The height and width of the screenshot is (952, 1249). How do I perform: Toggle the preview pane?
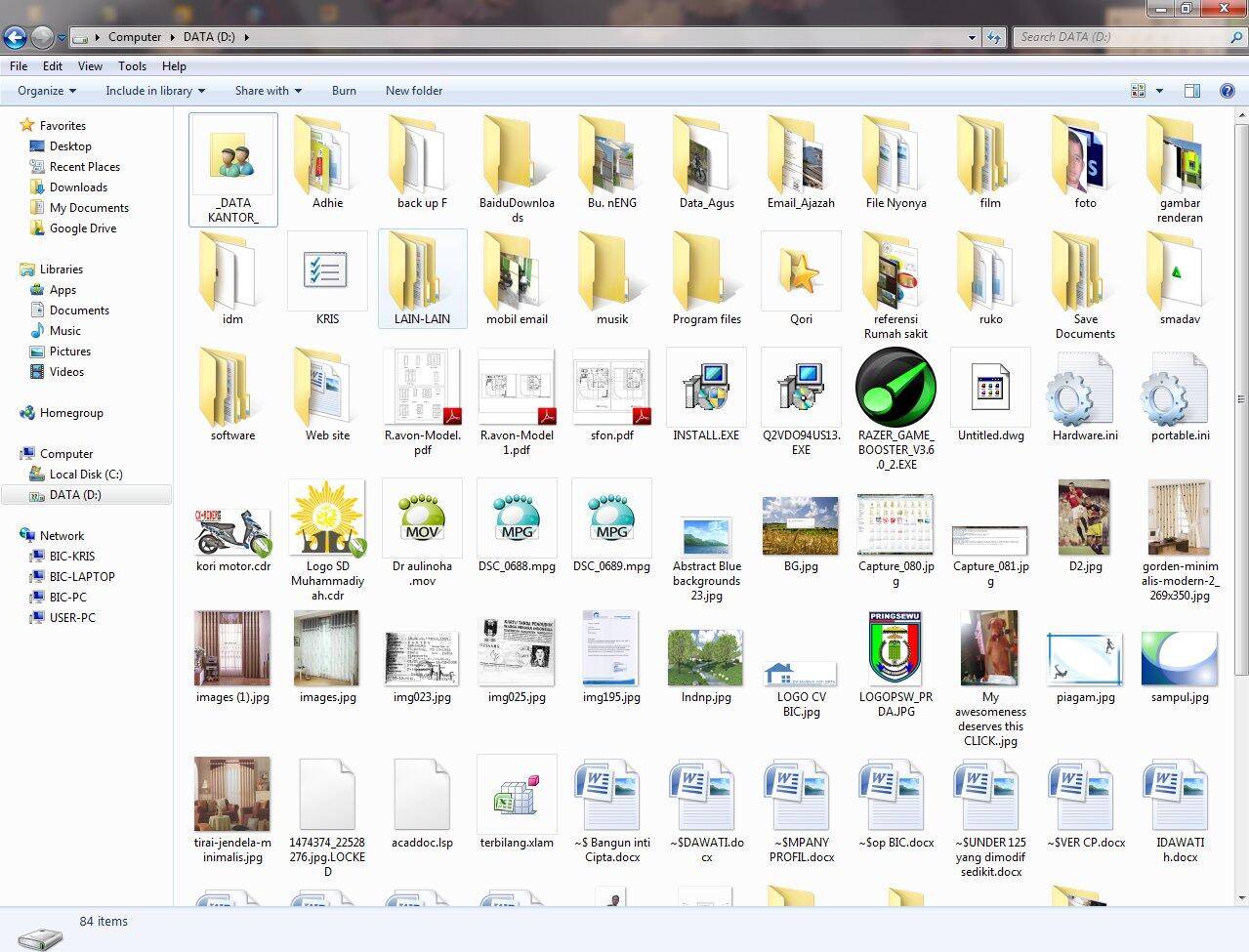(1191, 90)
